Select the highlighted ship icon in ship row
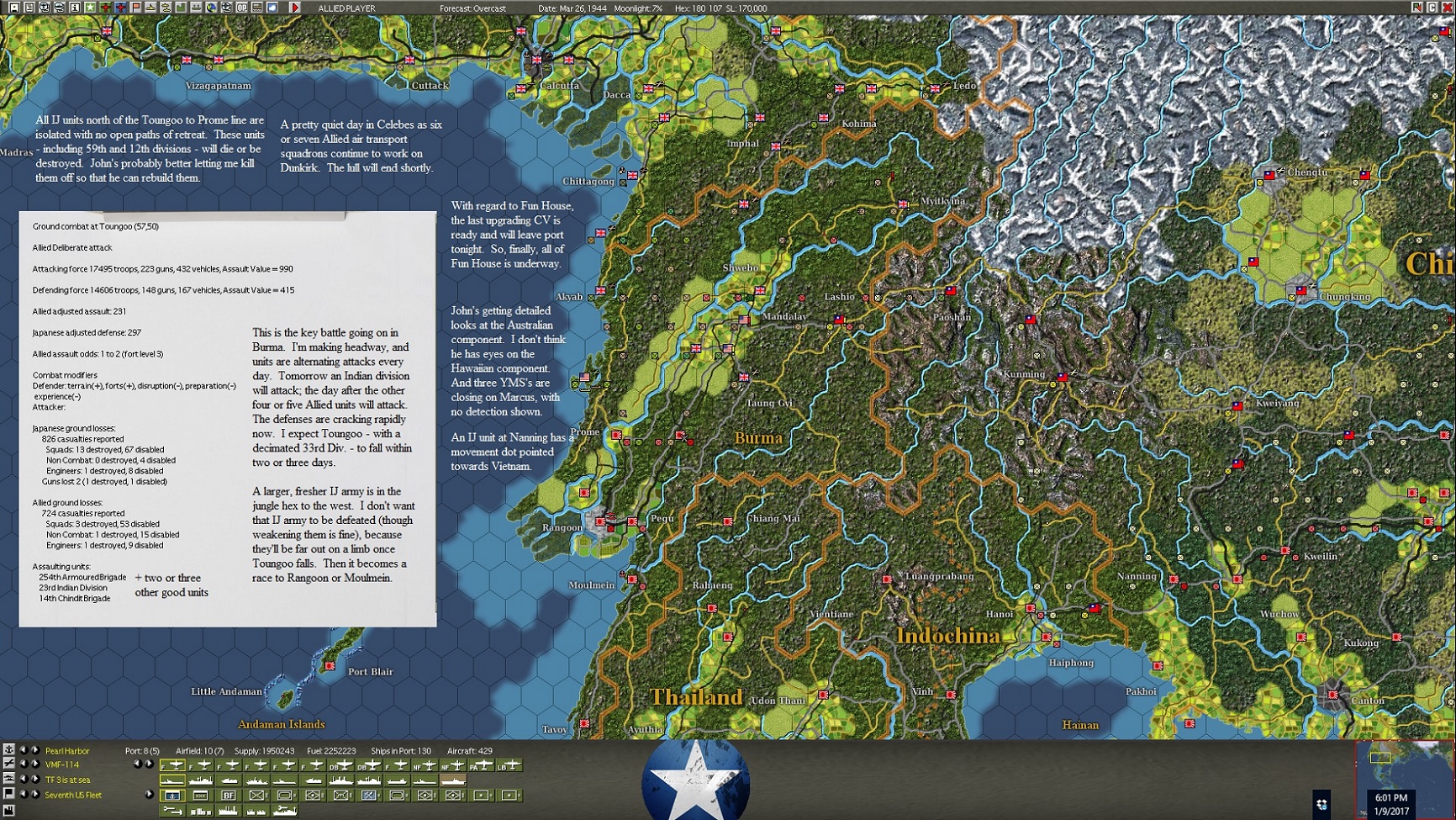Image resolution: width=1456 pixels, height=820 pixels. (x=172, y=780)
